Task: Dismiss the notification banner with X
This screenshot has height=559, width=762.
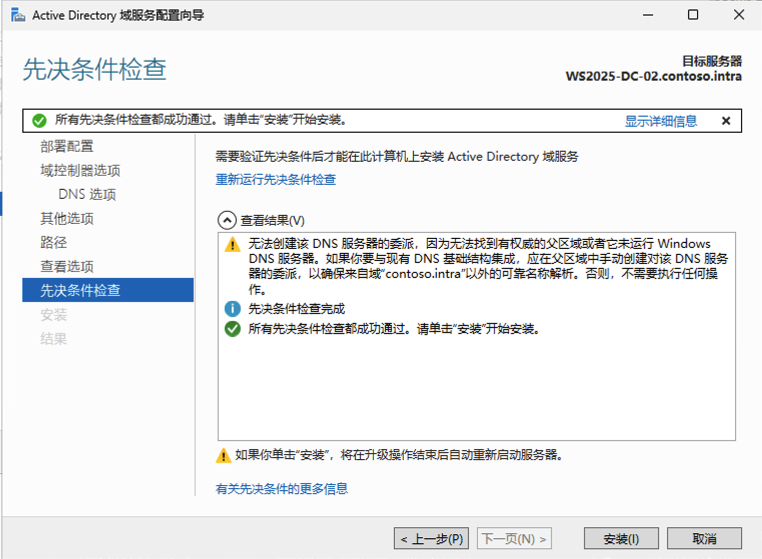Action: [726, 121]
